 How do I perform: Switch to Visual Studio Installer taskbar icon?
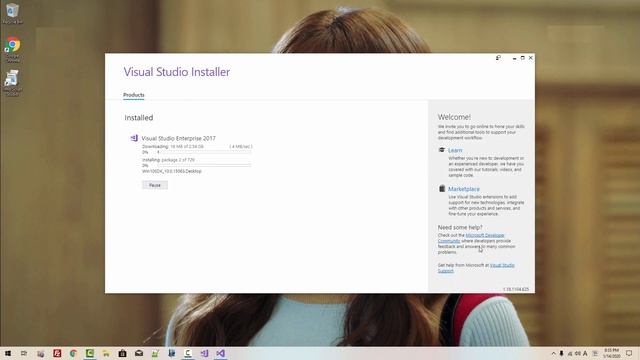(x=204, y=353)
